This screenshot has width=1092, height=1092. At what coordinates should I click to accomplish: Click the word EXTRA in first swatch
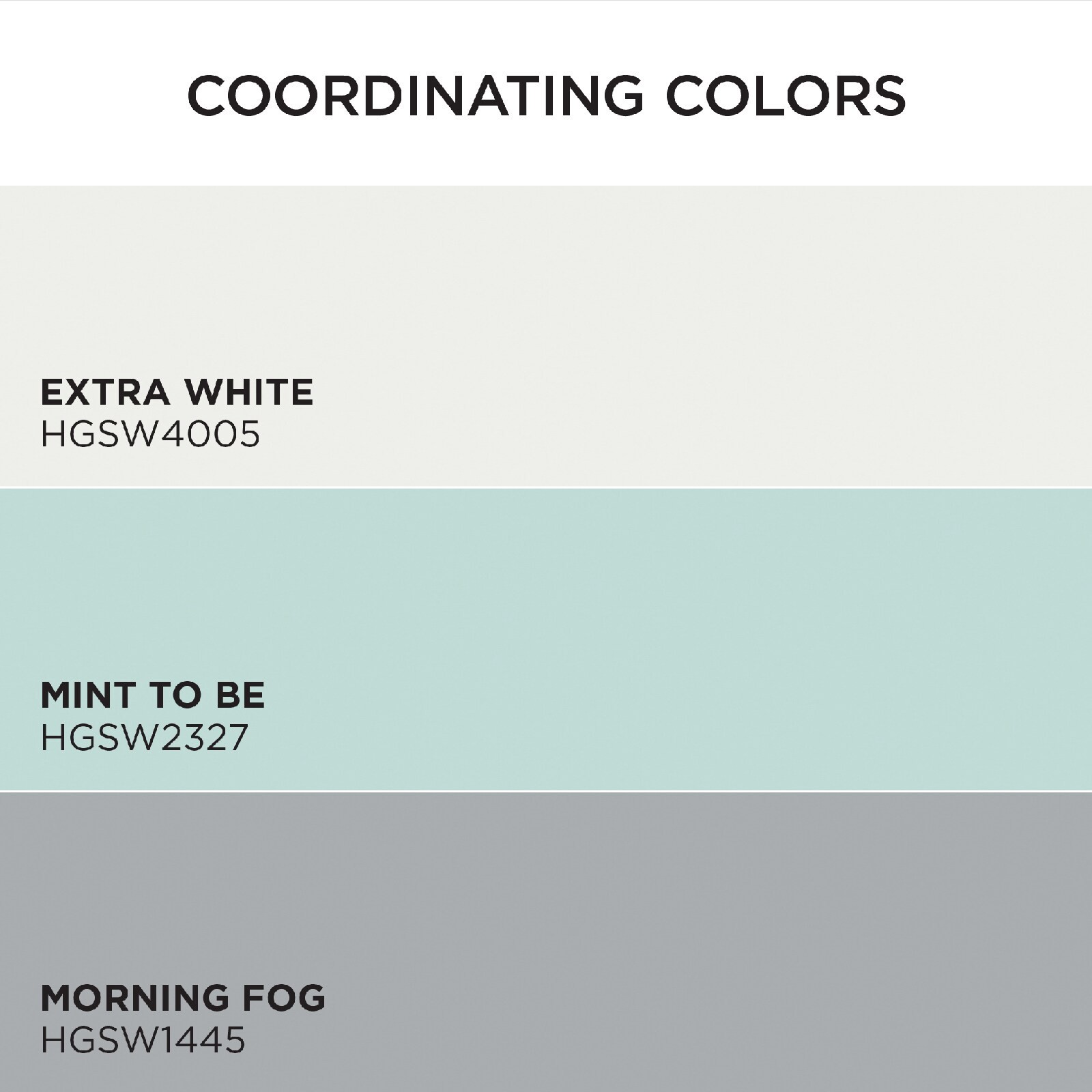coord(104,392)
